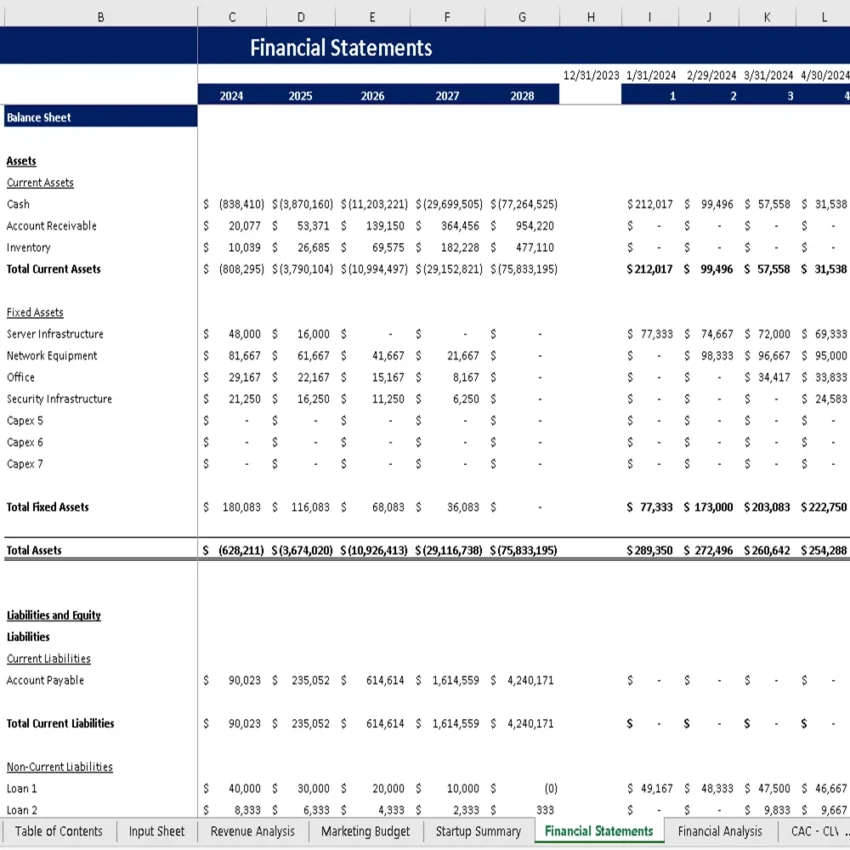Open the Table of Contents sheet tab

click(x=59, y=831)
